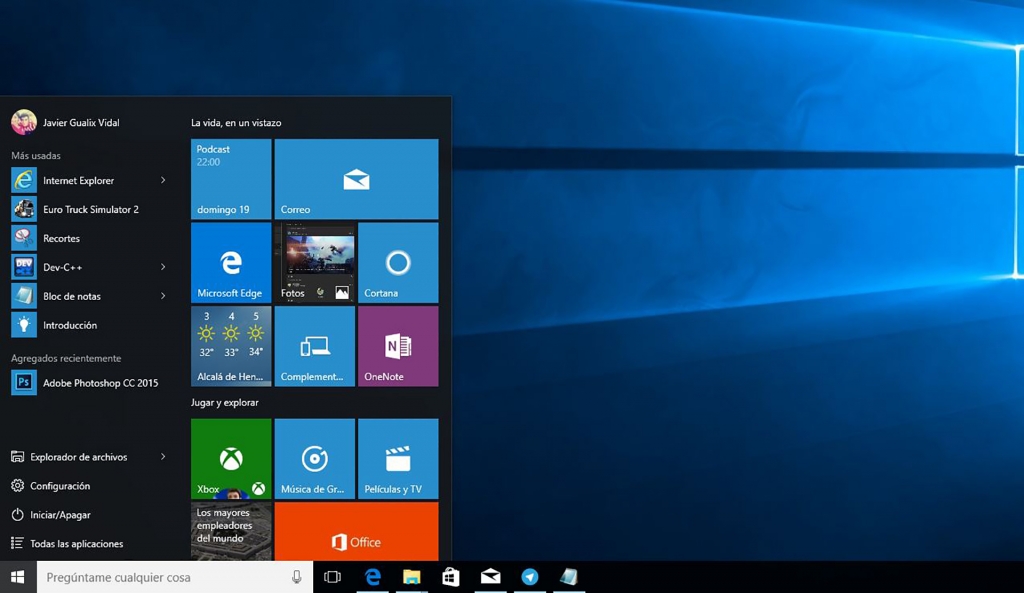The width and height of the screenshot is (1024, 593).
Task: Open Todas las aplicaciones list
Action: (x=76, y=544)
